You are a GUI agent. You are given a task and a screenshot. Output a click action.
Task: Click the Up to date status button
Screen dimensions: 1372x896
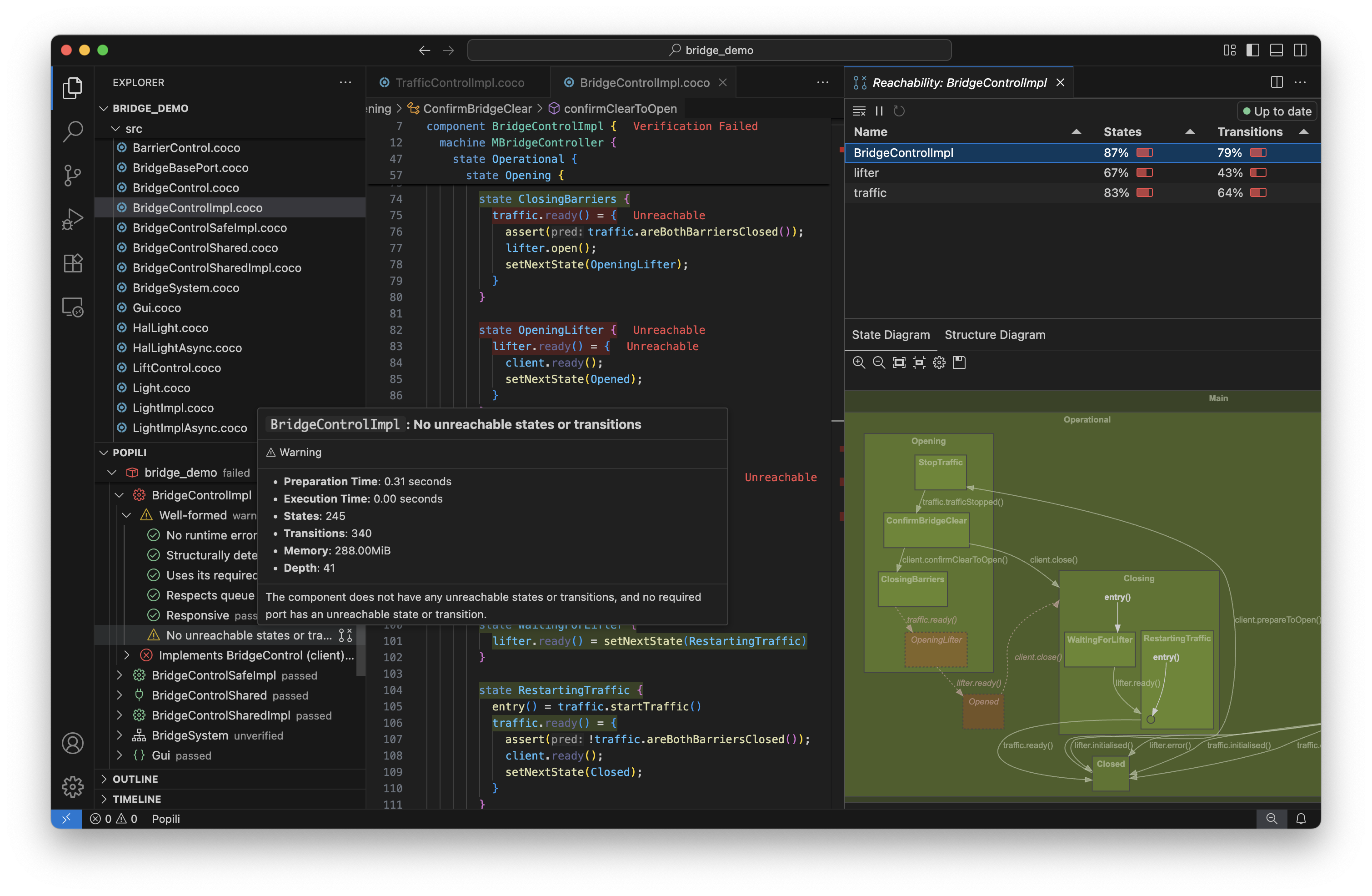1277,111
